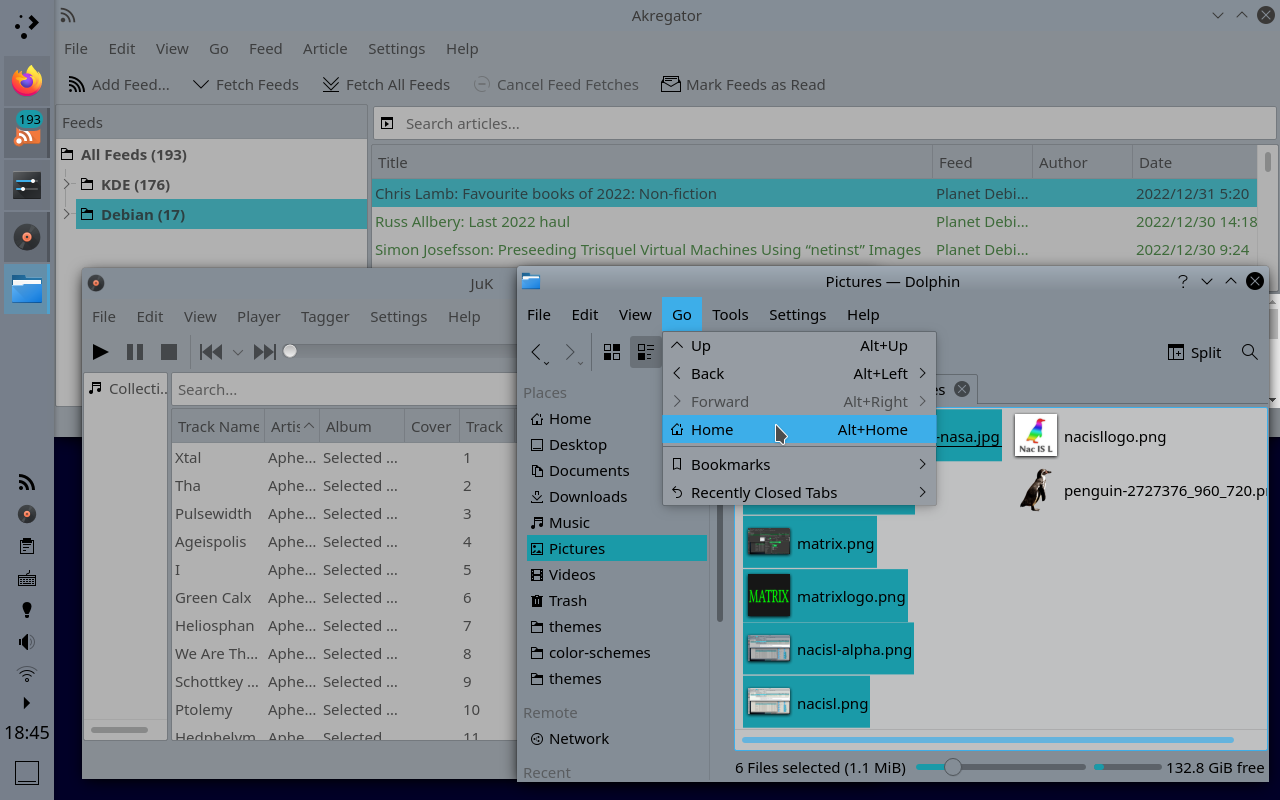Click JuK Search field
Screen dimensions: 1280x800
(345, 390)
